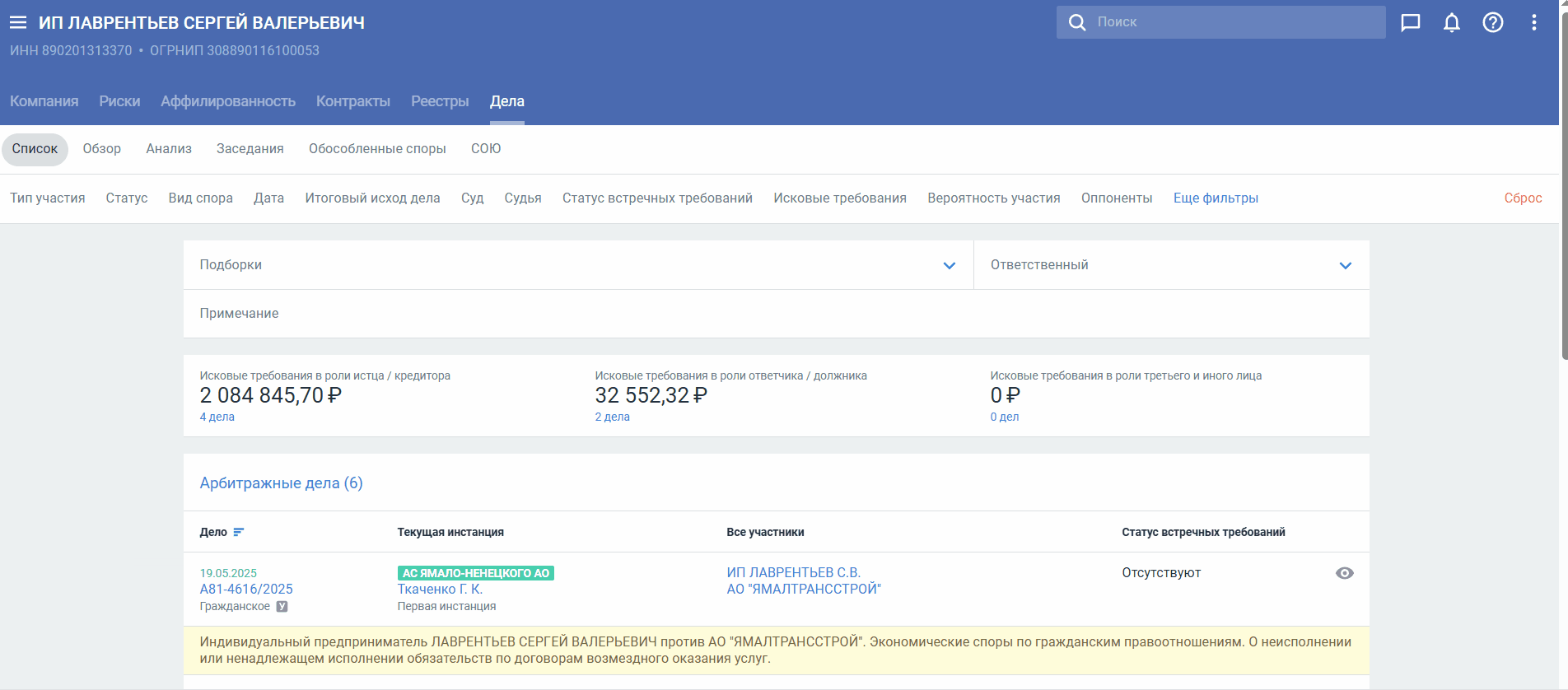Image resolution: width=1568 pixels, height=690 pixels.
Task: Open the three-dot more options menu
Action: tap(1533, 22)
